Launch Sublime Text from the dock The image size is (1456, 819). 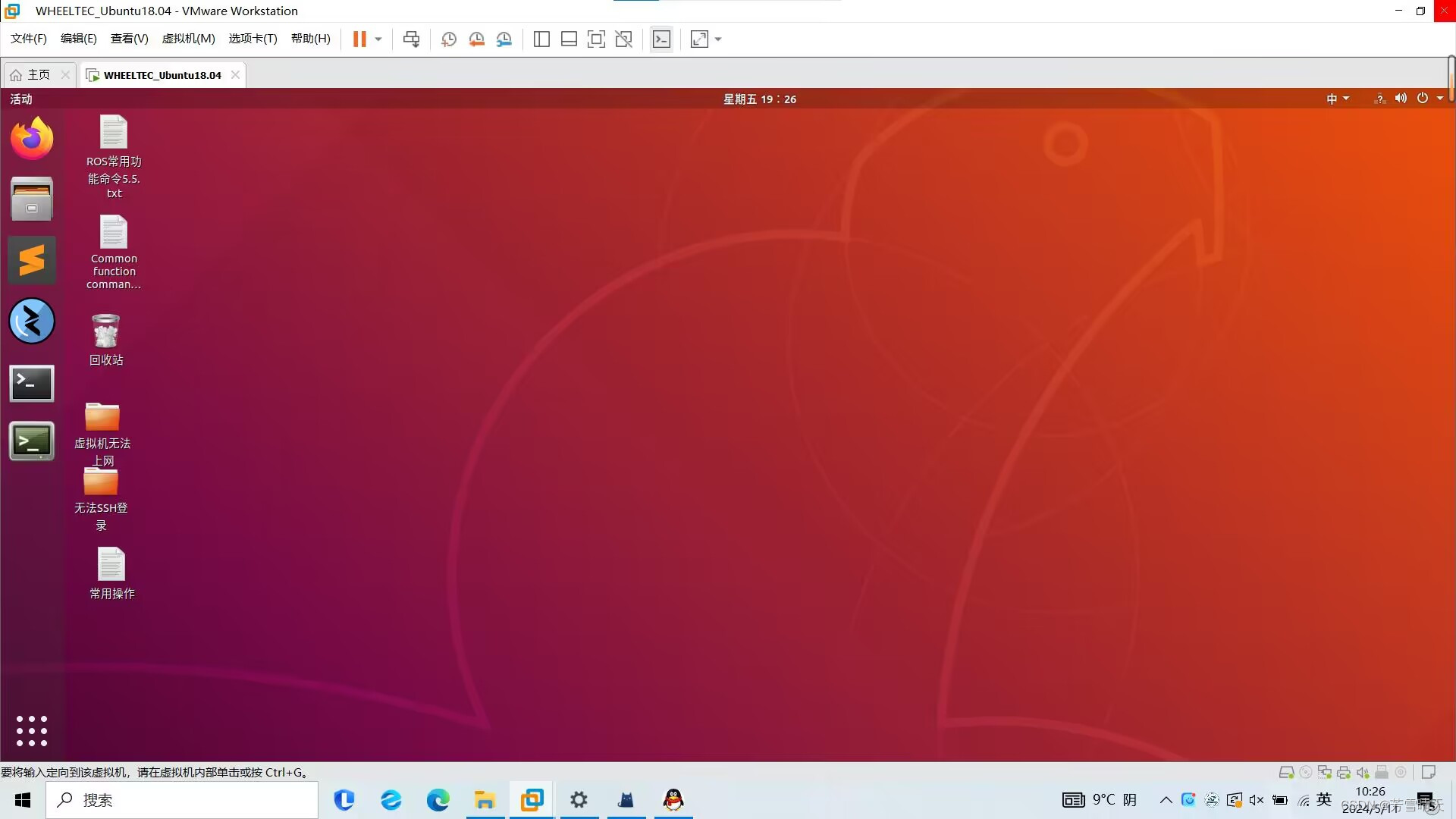[32, 260]
